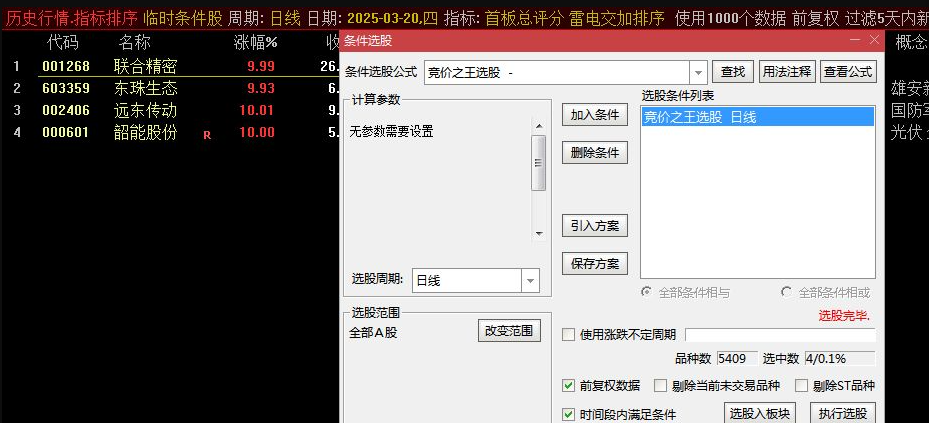The width and height of the screenshot is (929, 423).
Task: Click the 涨跌不定周期 input field
Action: [780, 335]
